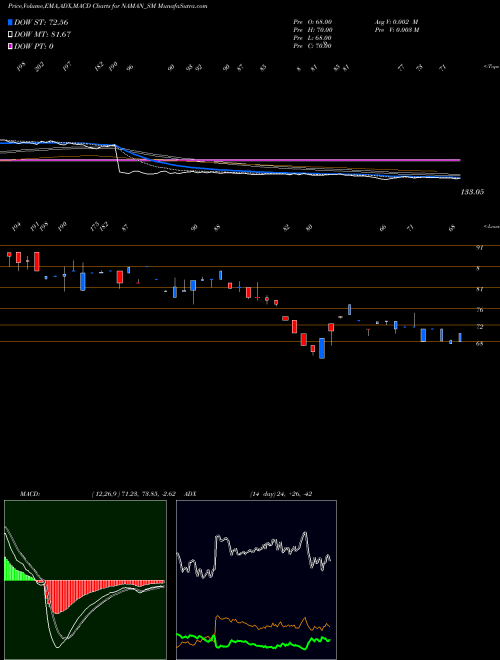Select the 'DOW MT: 81.67' legend text
This screenshot has width=500, height=660.
[42, 35]
